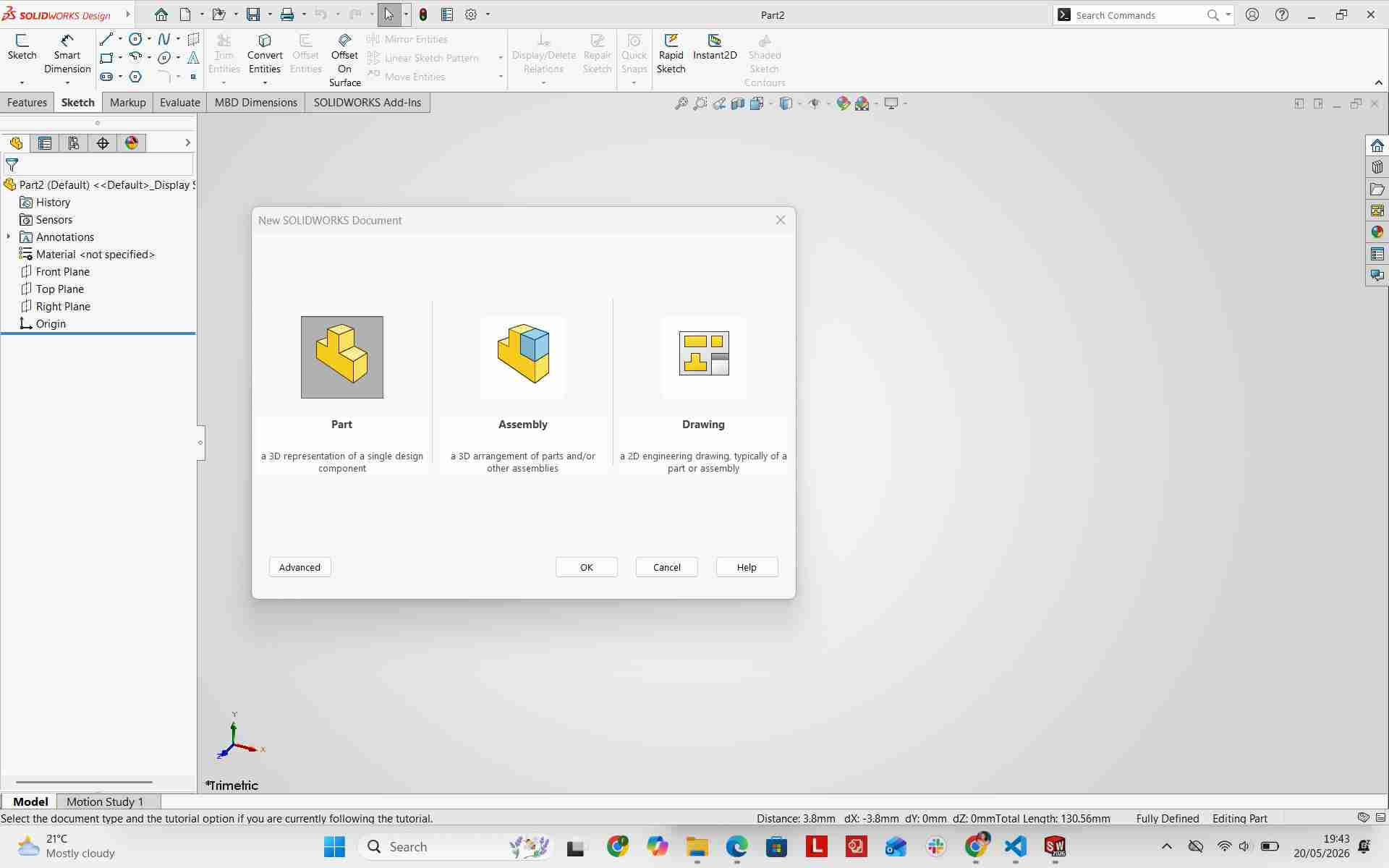Open SOLIDWORKS Add-Ins tab
This screenshot has width=1389, height=868.
[x=368, y=103]
